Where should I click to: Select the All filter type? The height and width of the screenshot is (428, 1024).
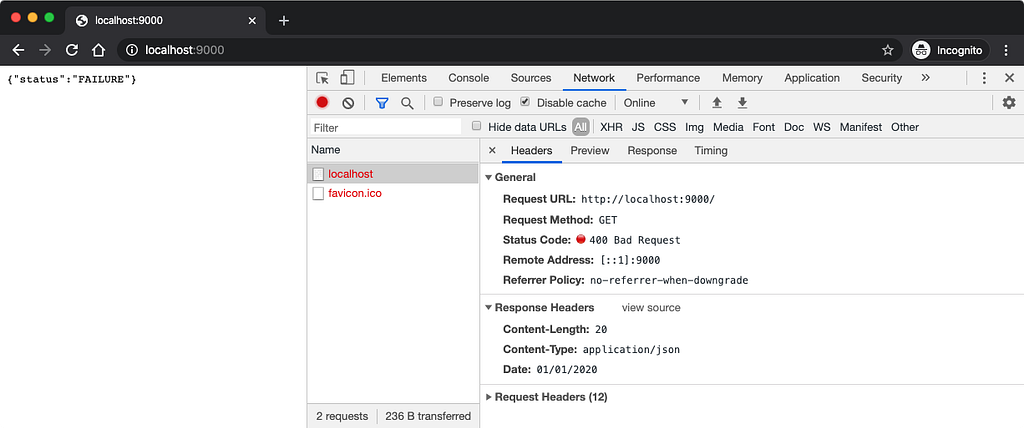point(581,127)
